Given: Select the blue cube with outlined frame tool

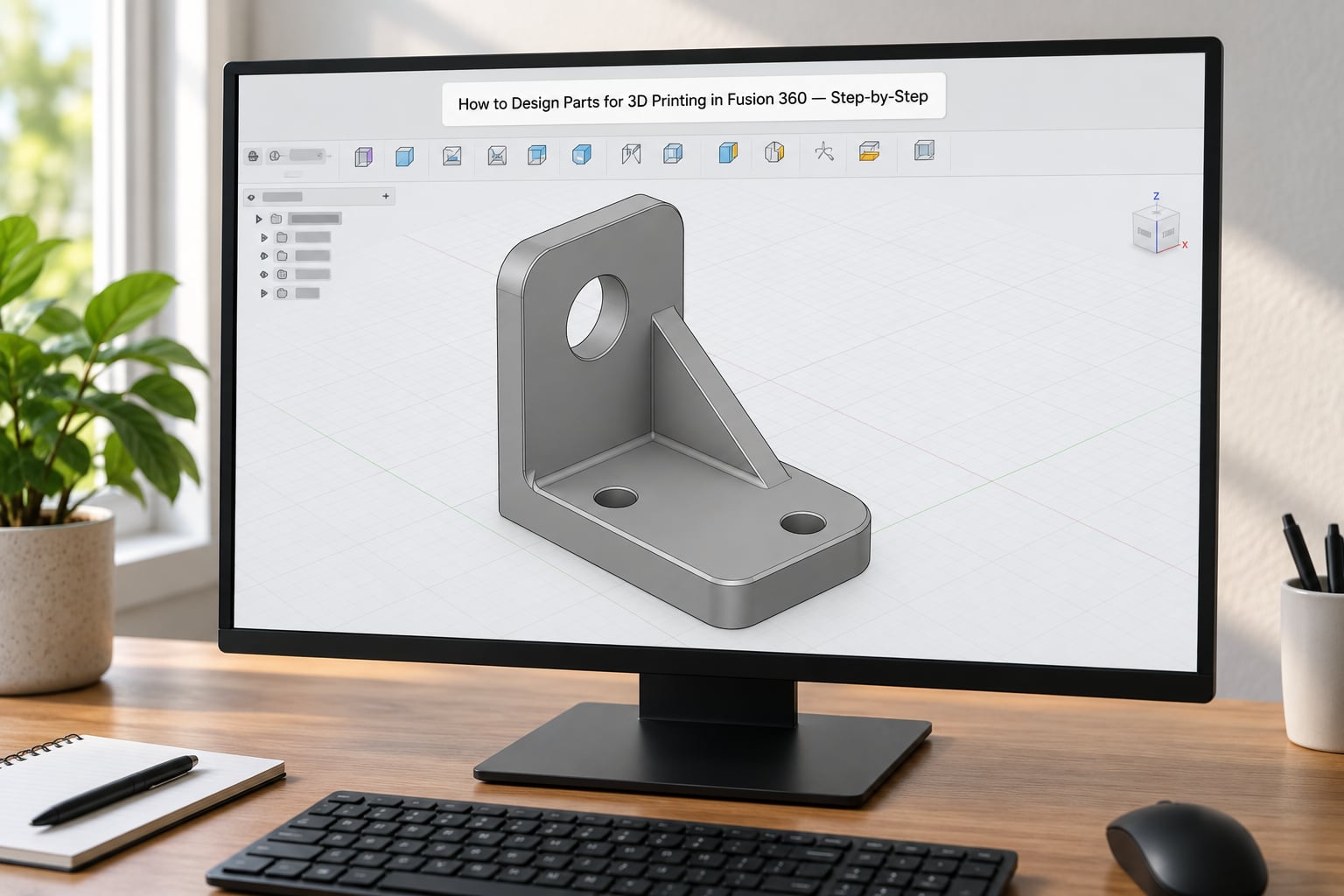Looking at the screenshot, I should coord(536,155).
